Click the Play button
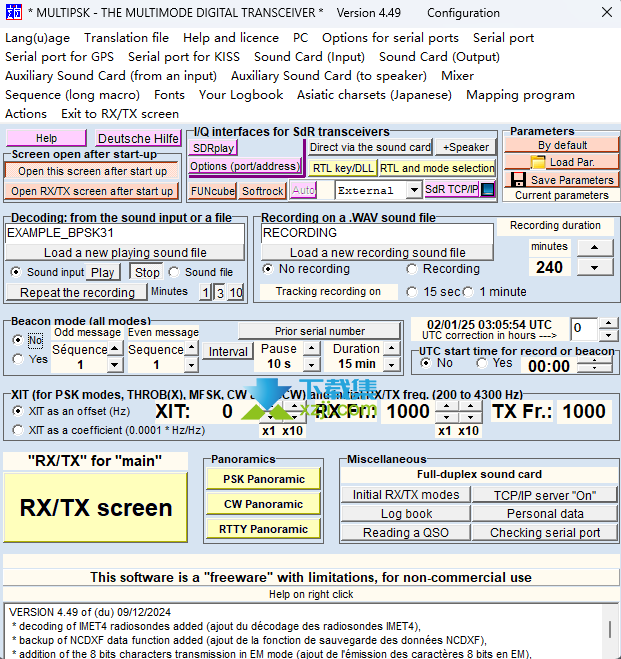The width and height of the screenshot is (621, 659). (103, 272)
